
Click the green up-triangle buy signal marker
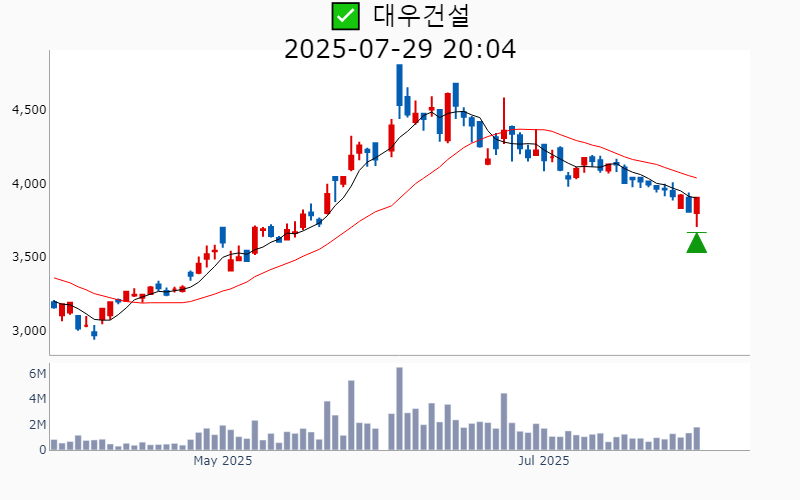pyautogui.click(x=696, y=242)
